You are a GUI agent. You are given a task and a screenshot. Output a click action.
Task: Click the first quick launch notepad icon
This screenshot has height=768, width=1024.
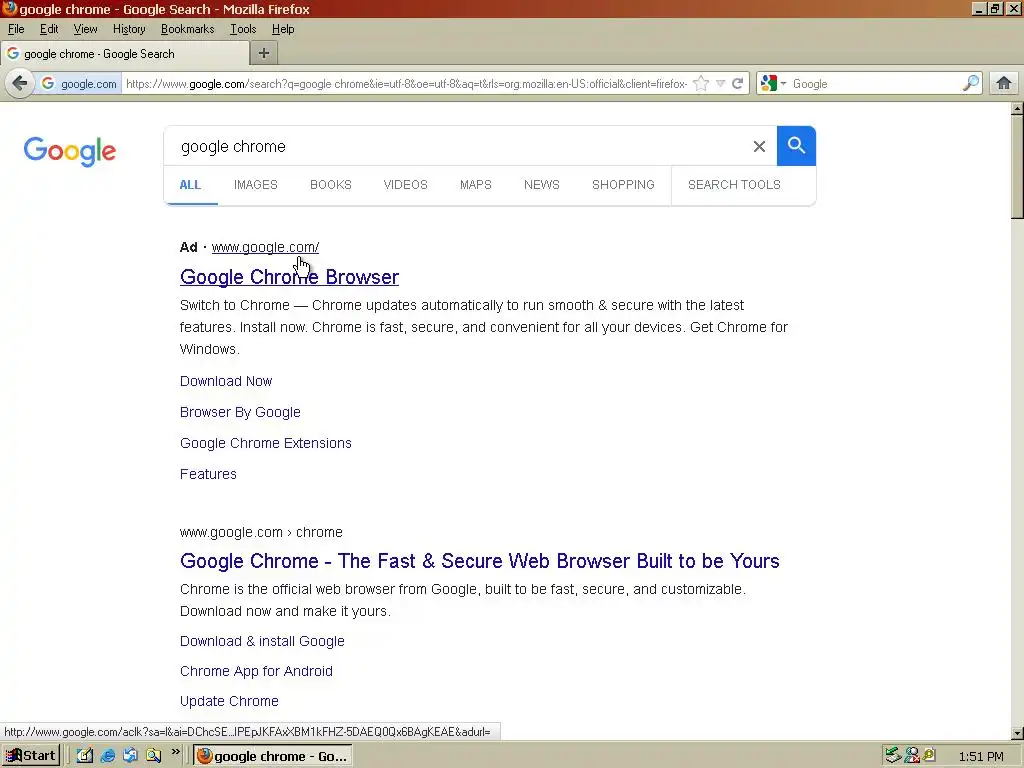85,756
